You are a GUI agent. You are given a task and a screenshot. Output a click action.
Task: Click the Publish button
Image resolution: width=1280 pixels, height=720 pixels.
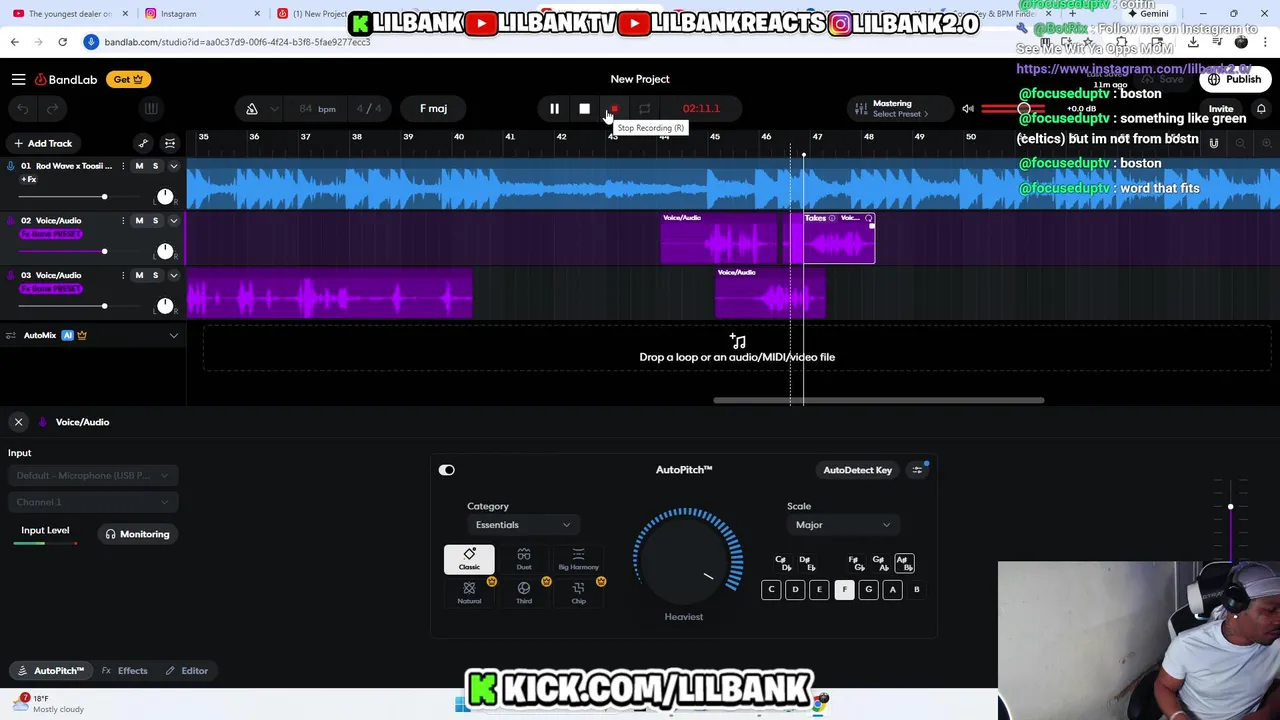(x=1235, y=79)
